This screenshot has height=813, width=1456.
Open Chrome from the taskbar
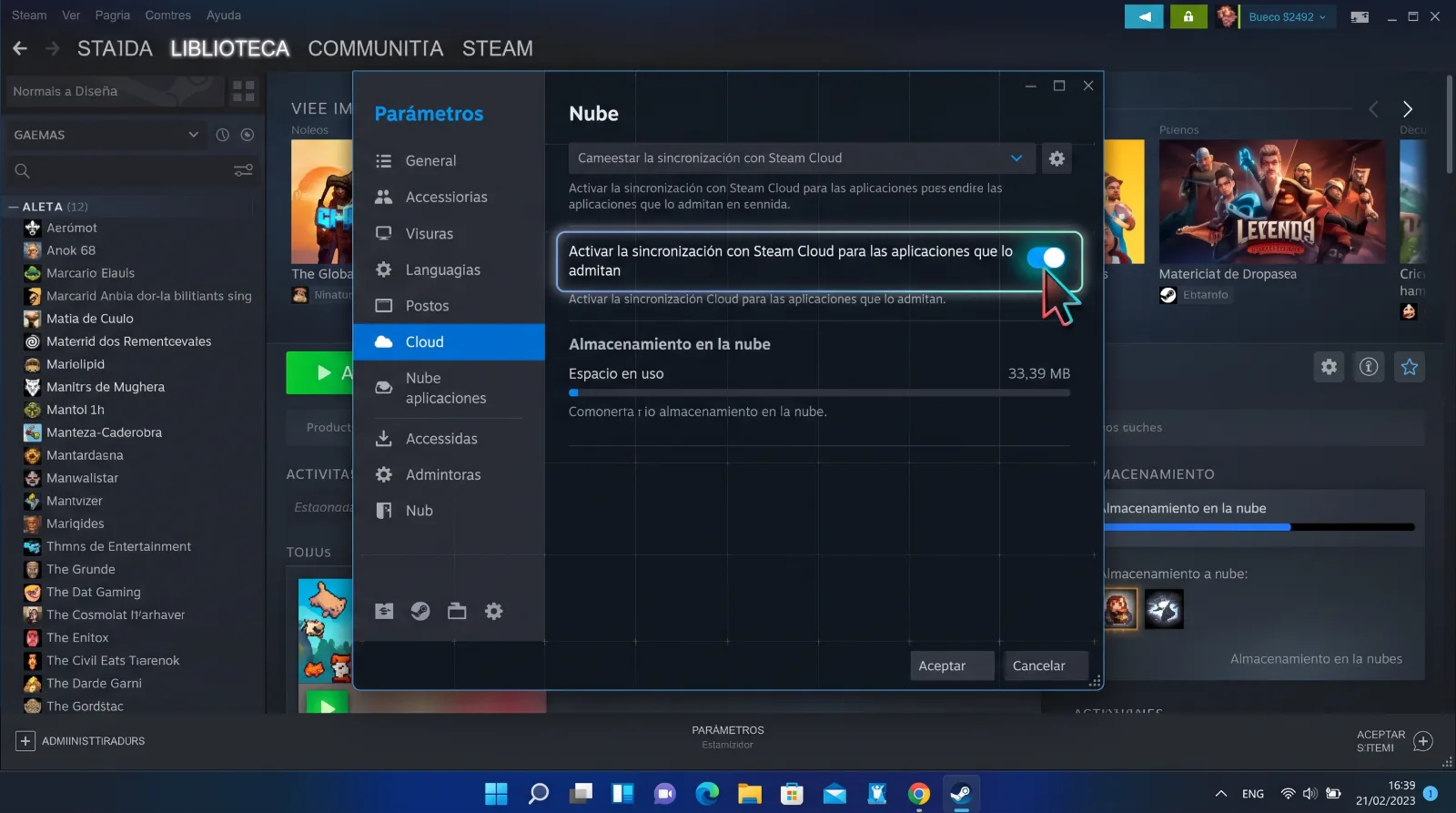pyautogui.click(x=919, y=794)
